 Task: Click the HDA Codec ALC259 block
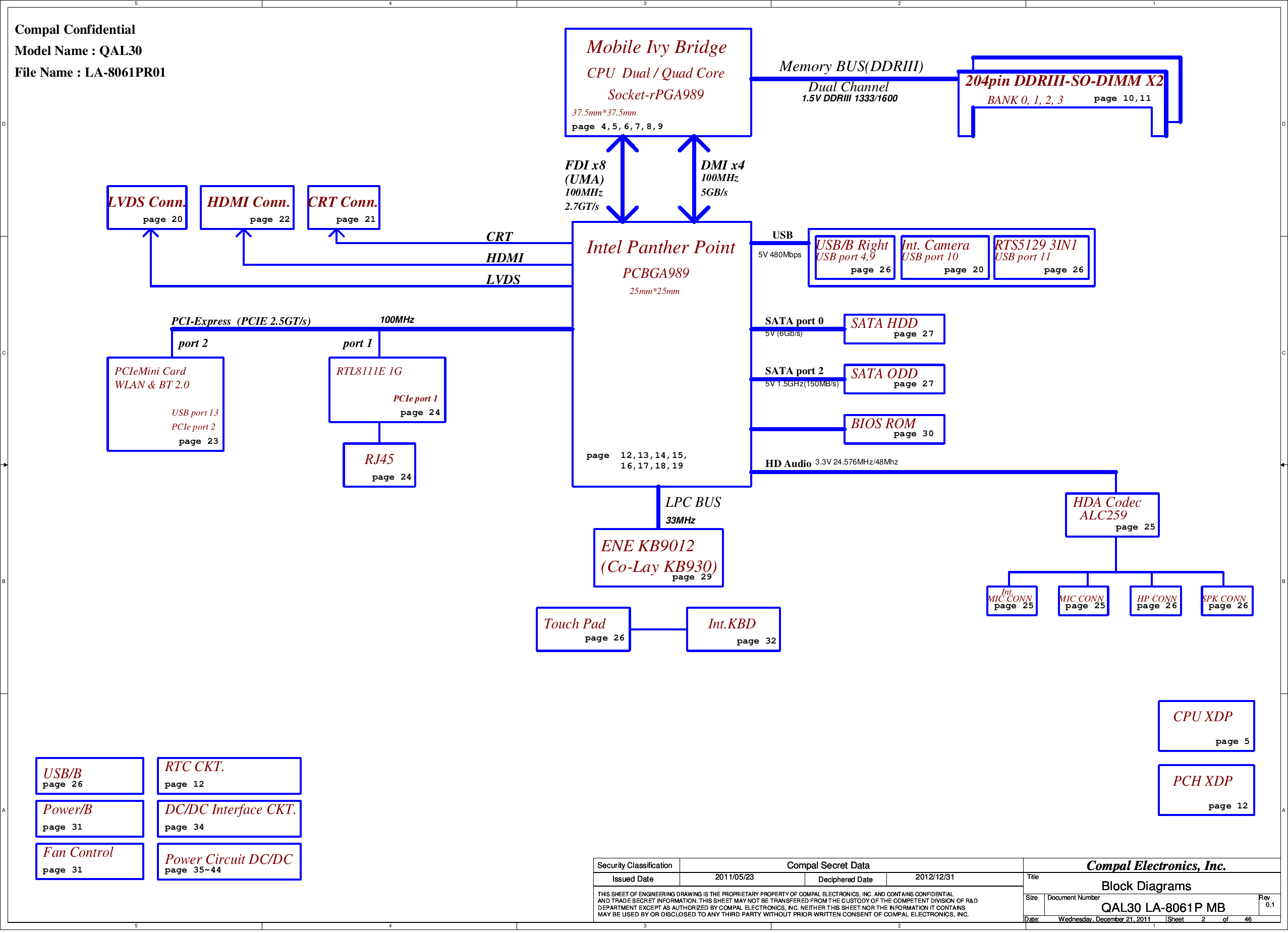click(x=1111, y=514)
